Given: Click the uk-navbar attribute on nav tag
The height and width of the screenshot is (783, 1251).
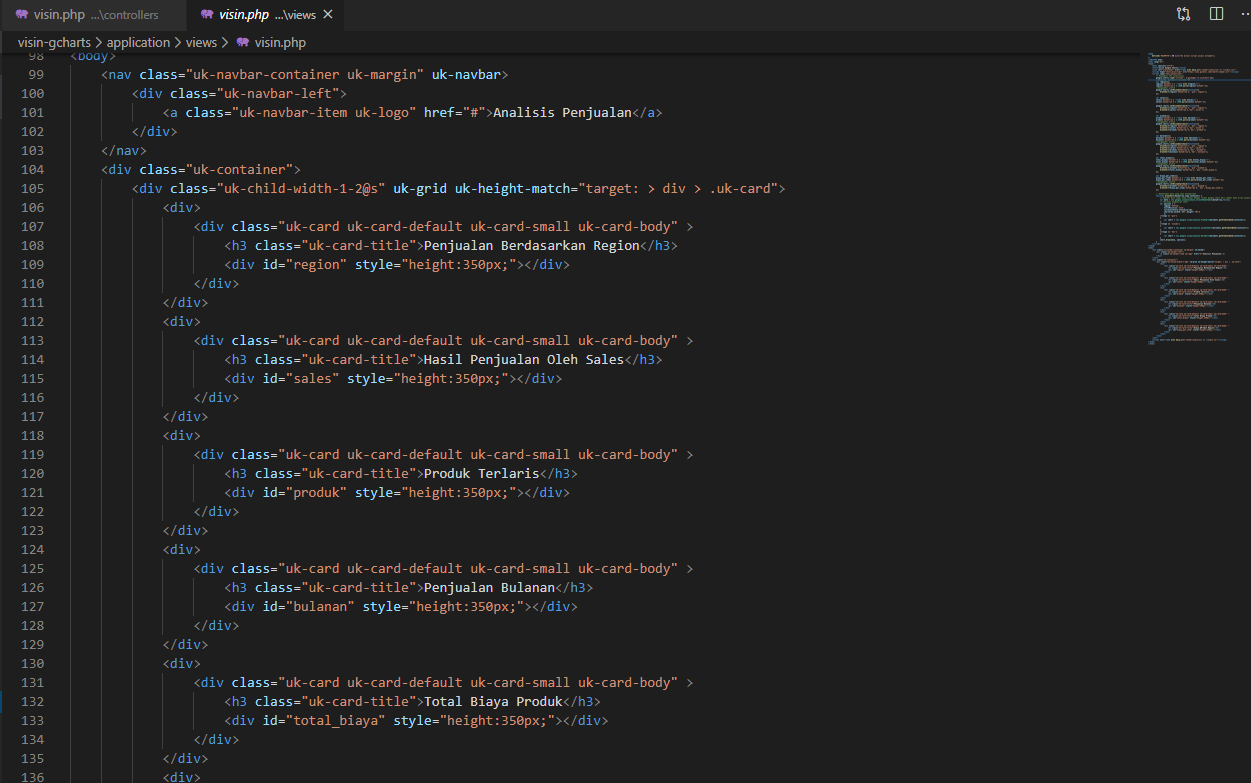Looking at the screenshot, I should point(466,75).
